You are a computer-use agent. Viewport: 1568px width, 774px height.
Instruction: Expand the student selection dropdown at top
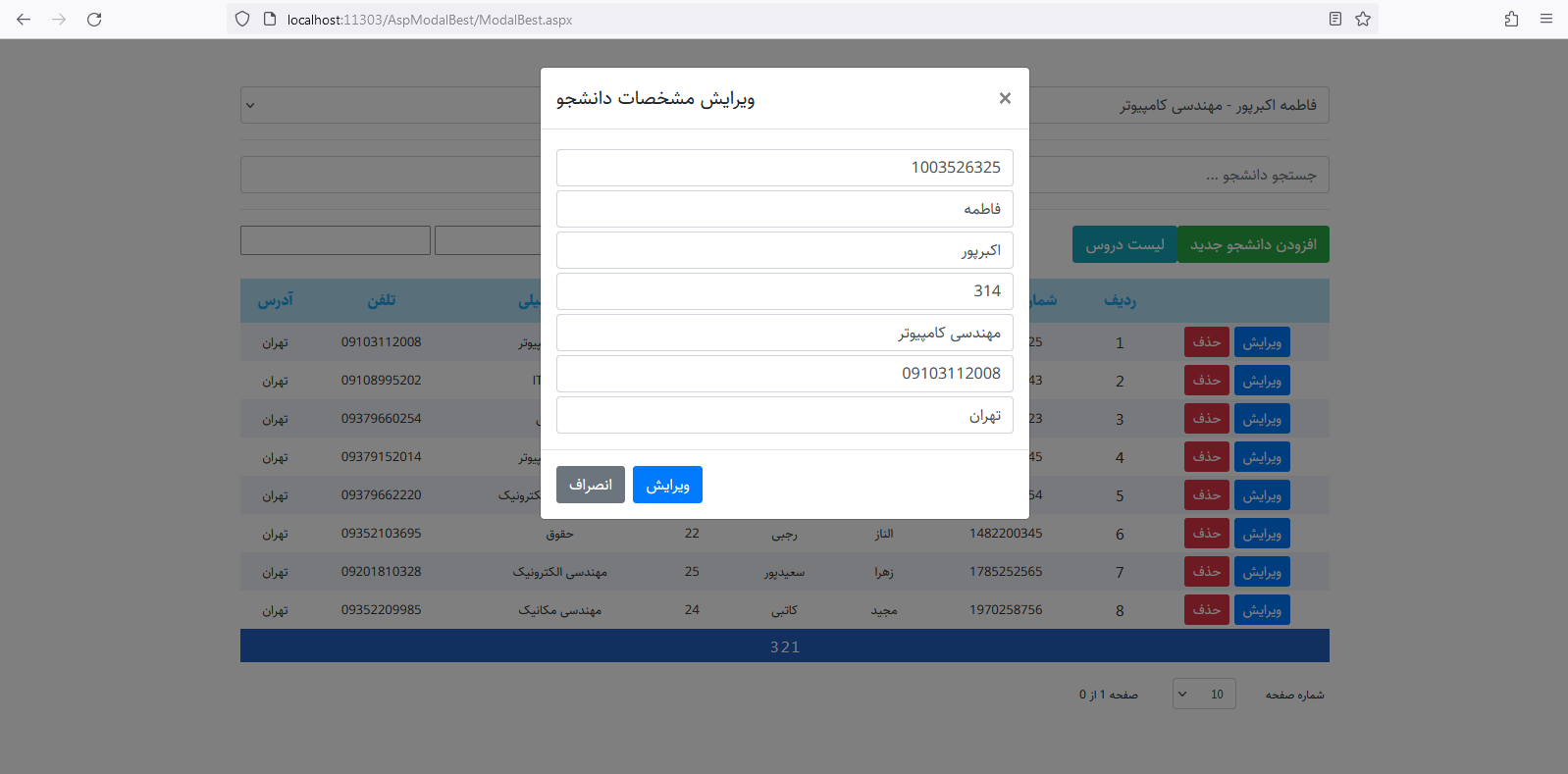(251, 105)
